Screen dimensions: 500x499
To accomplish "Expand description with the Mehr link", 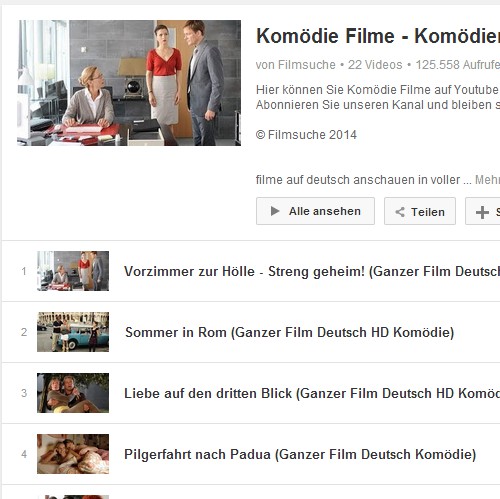I will [487, 180].
